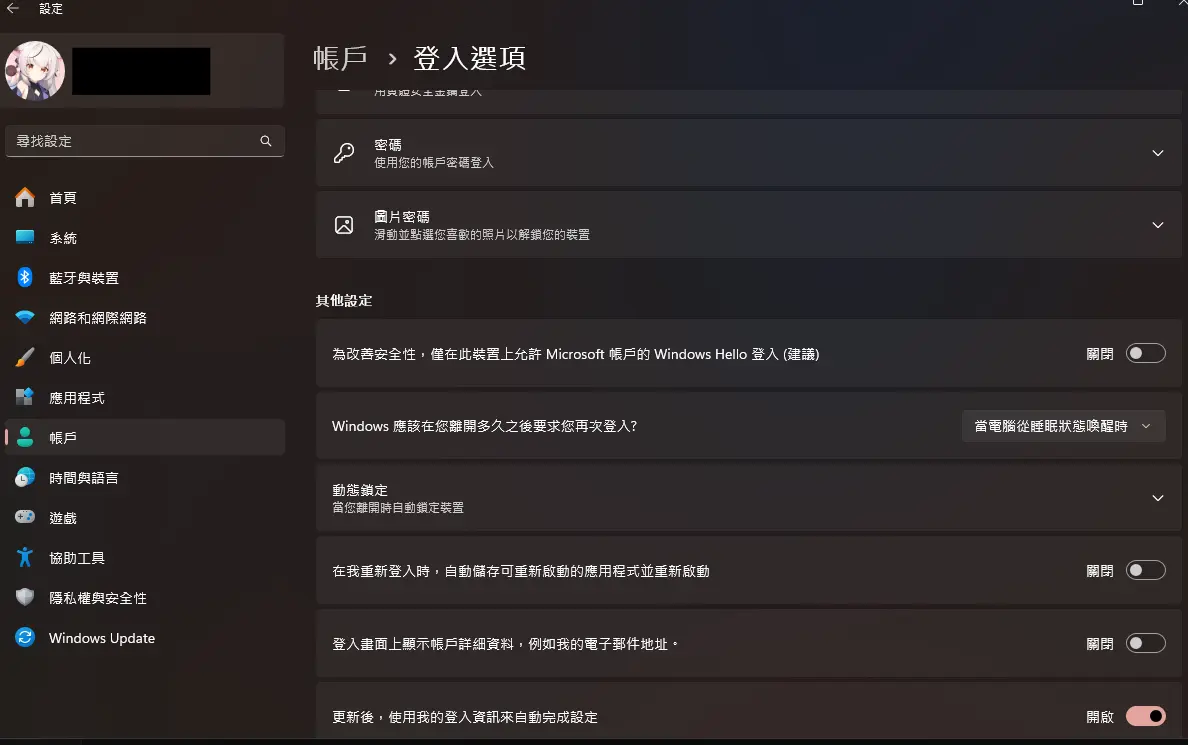Screen dimensions: 1188x745
Task: Open System (系統) via its monitor icon
Action: coord(26,238)
